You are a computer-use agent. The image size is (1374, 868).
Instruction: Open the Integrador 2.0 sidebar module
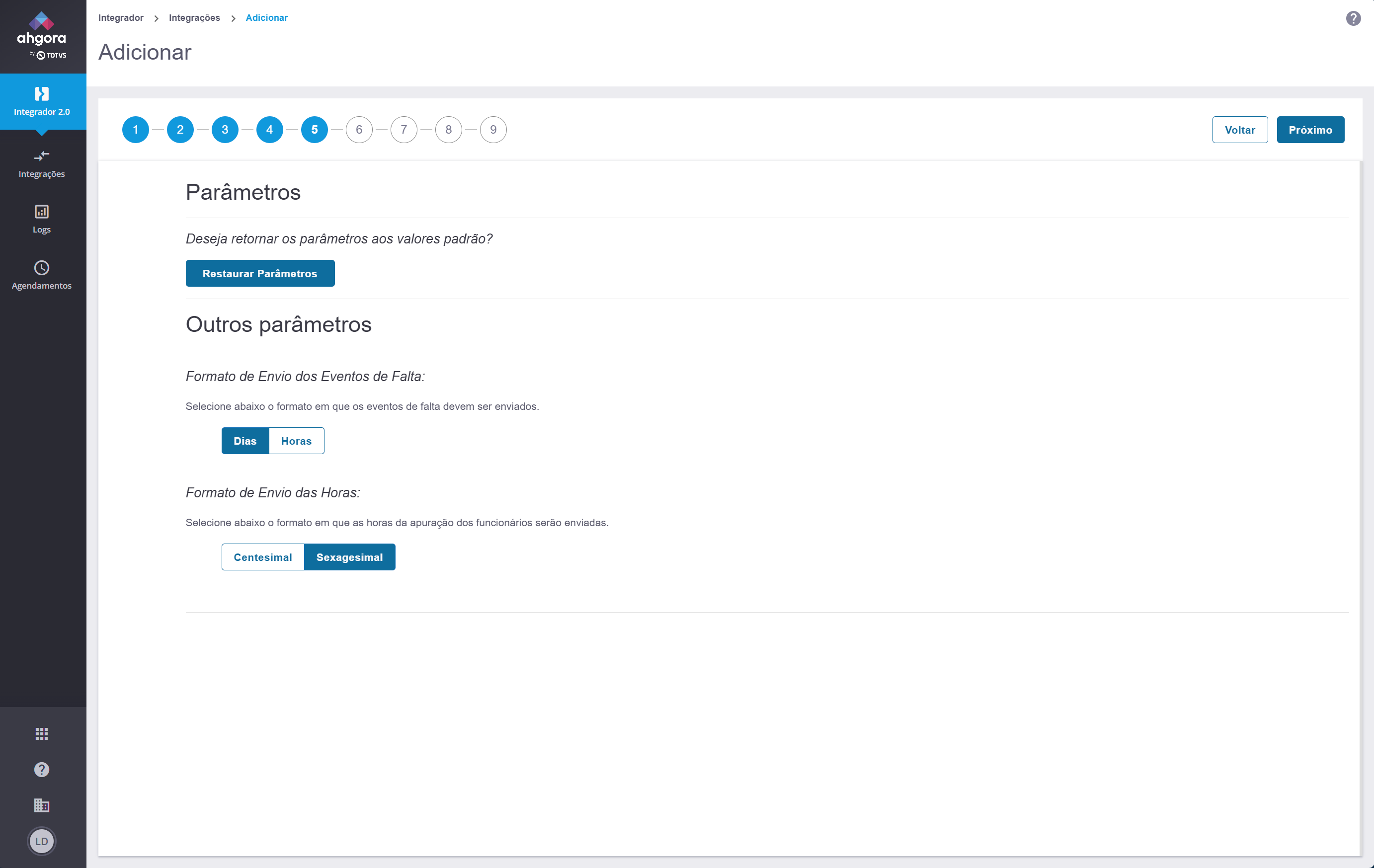click(x=42, y=101)
